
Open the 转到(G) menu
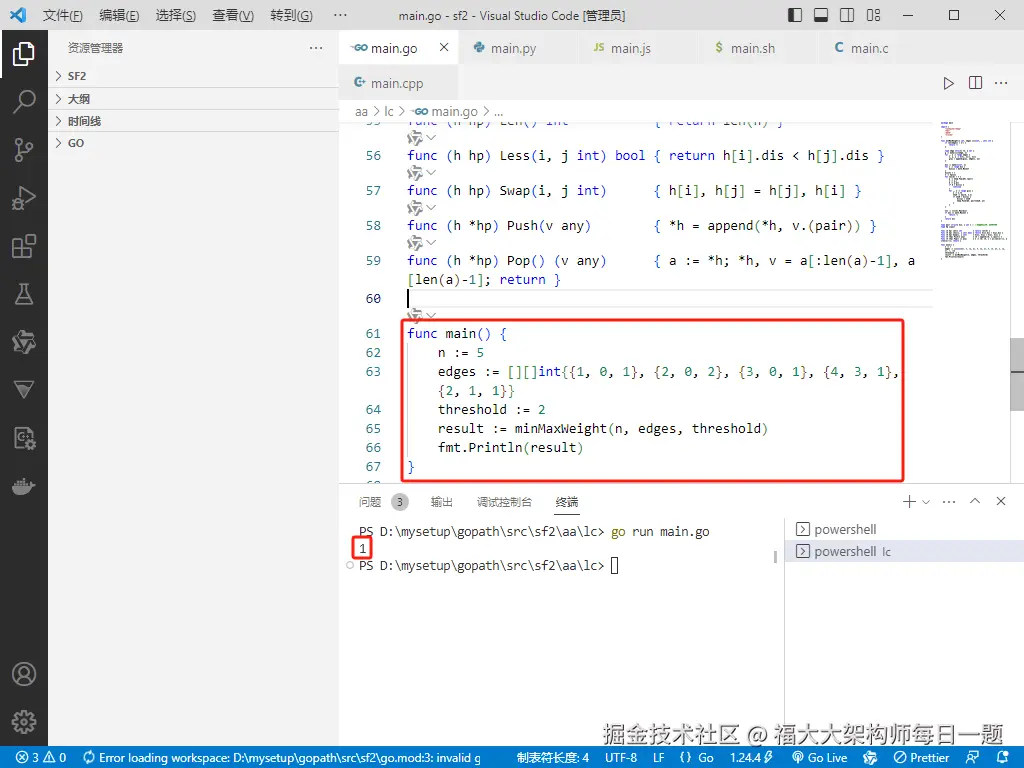(291, 15)
